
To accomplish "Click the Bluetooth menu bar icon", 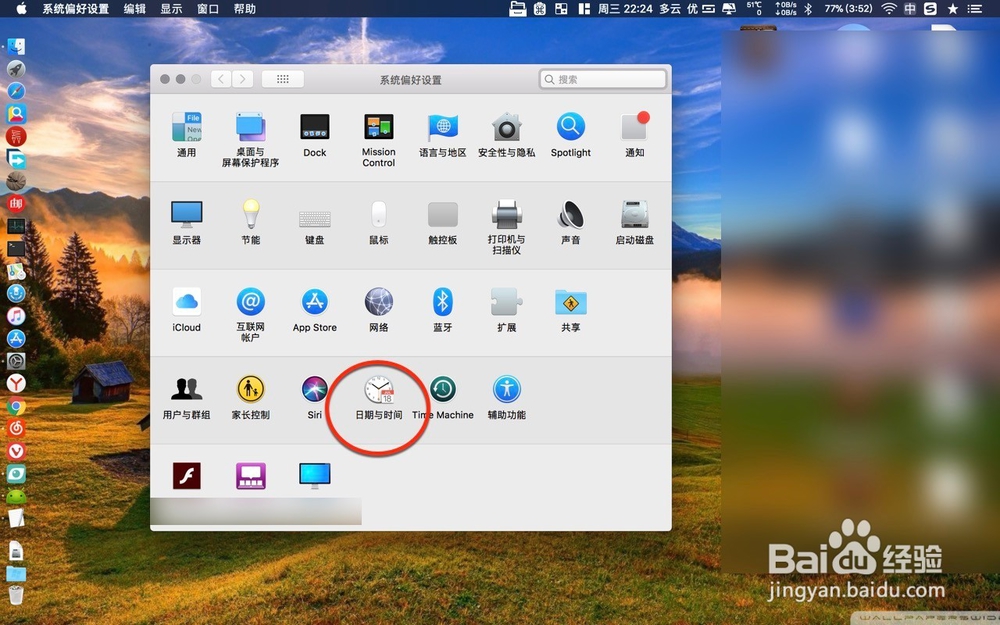I will (806, 9).
